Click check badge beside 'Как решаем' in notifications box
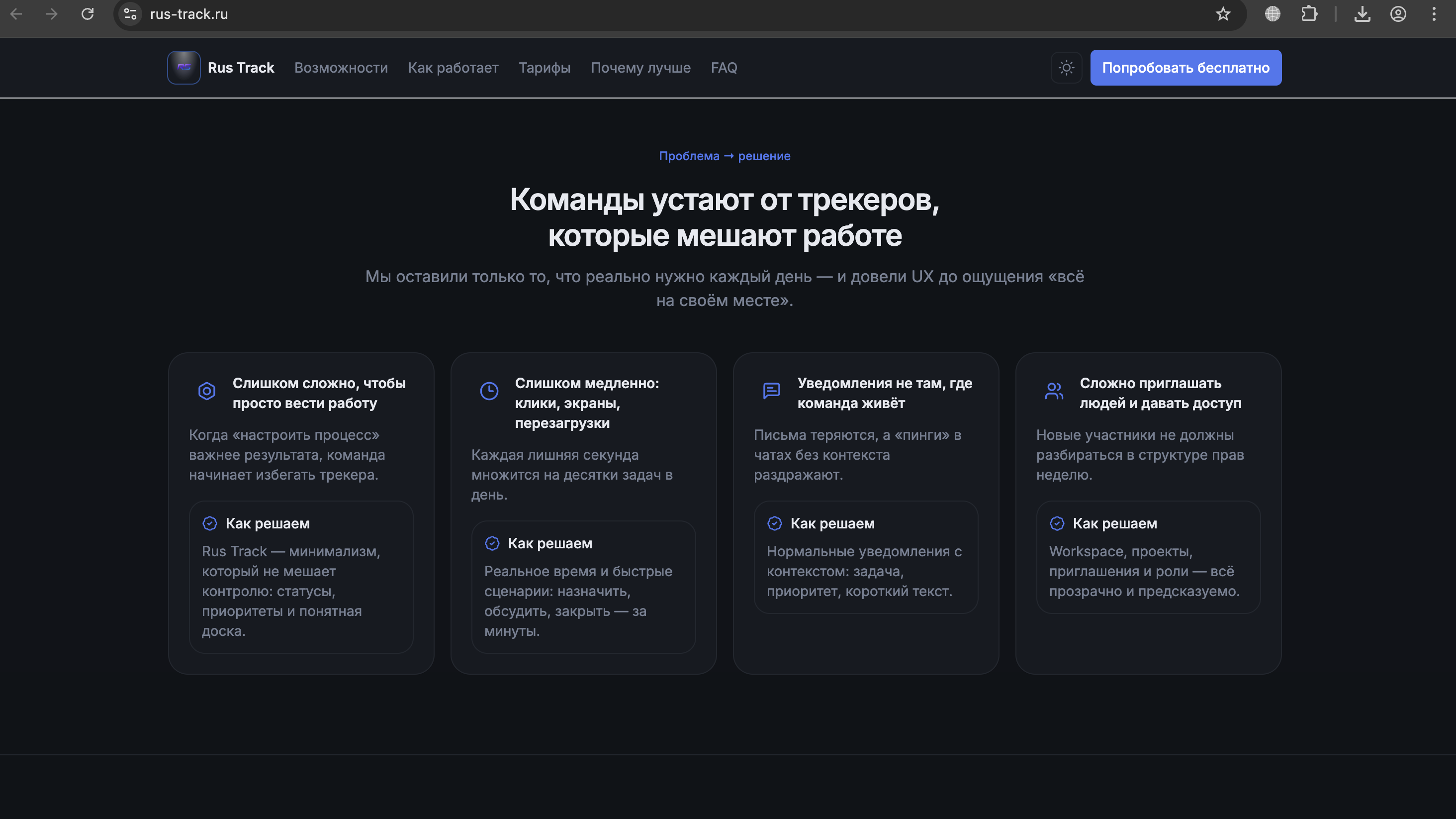The image size is (1456, 819). point(774,524)
